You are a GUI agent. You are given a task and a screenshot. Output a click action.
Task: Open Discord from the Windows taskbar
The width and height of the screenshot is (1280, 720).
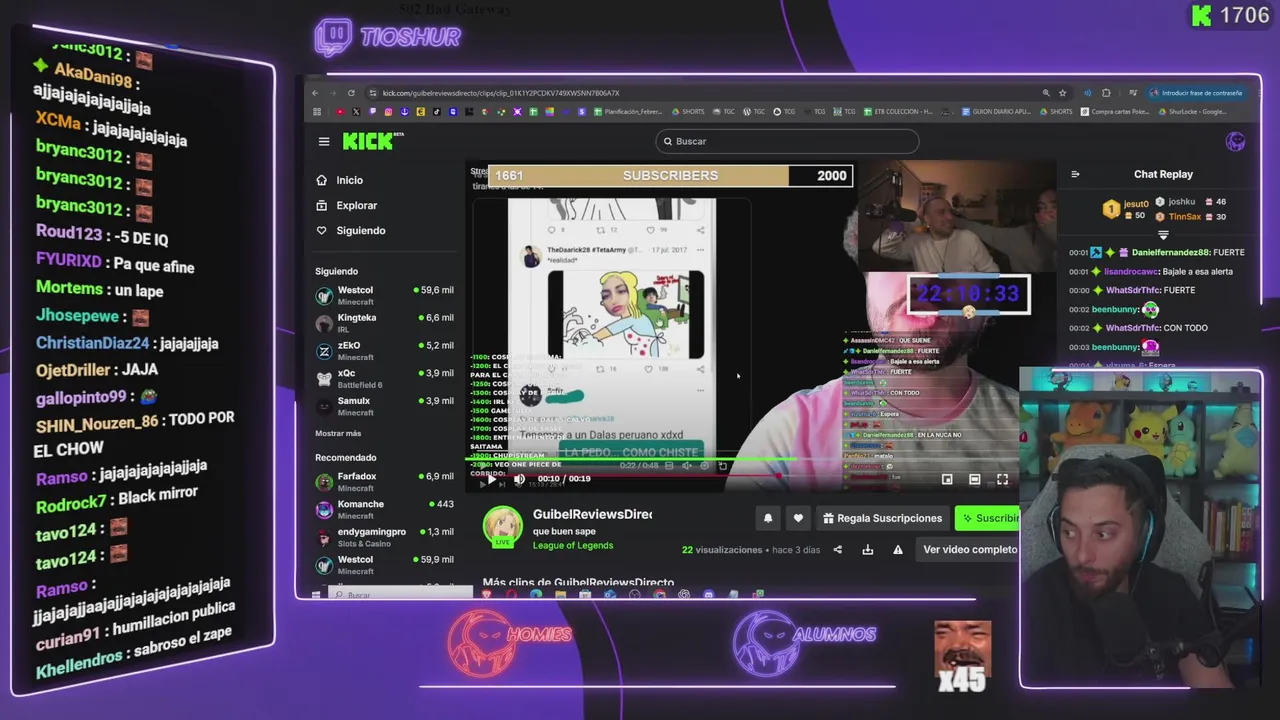tap(708, 595)
